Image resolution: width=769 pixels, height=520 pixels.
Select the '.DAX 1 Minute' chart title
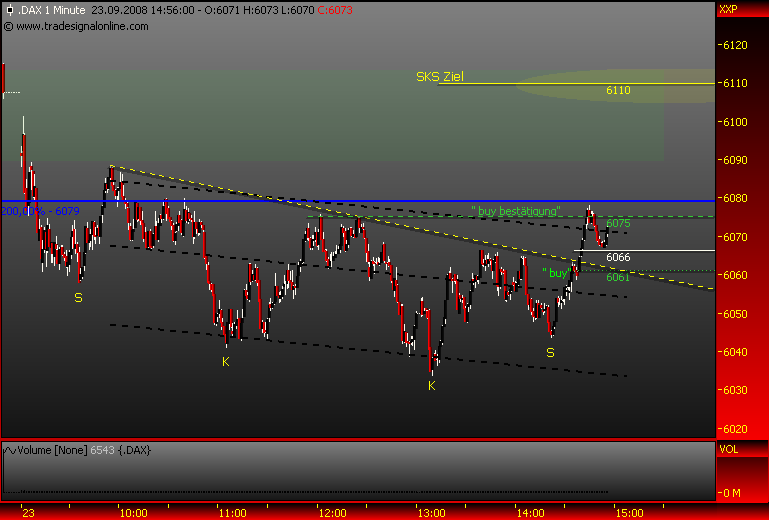pyautogui.click(x=51, y=10)
